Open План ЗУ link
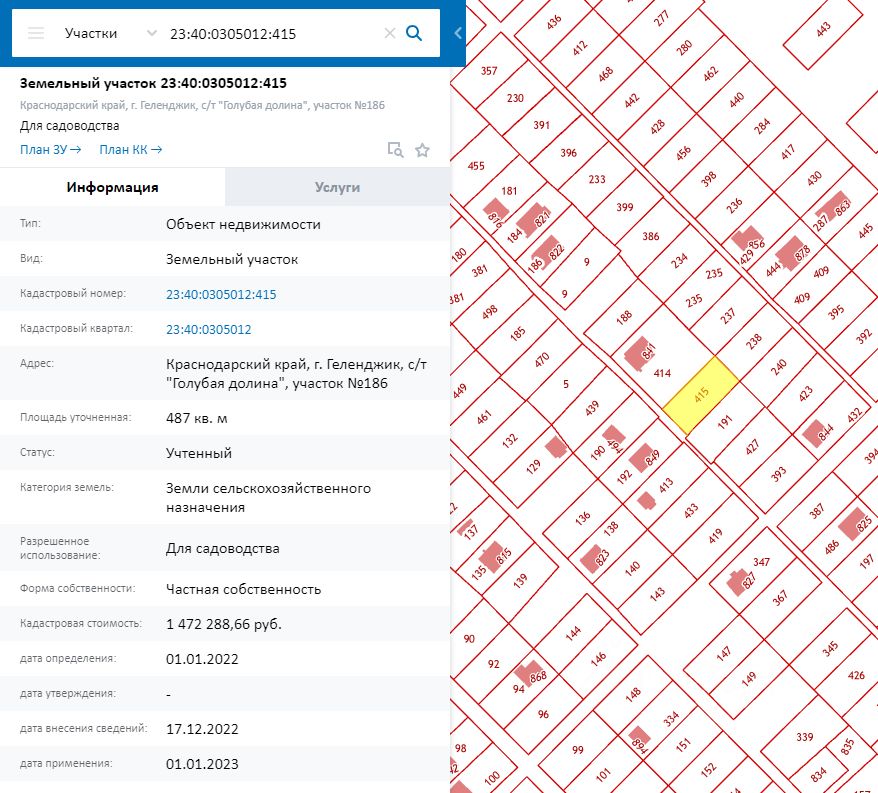 pyautogui.click(x=50, y=150)
